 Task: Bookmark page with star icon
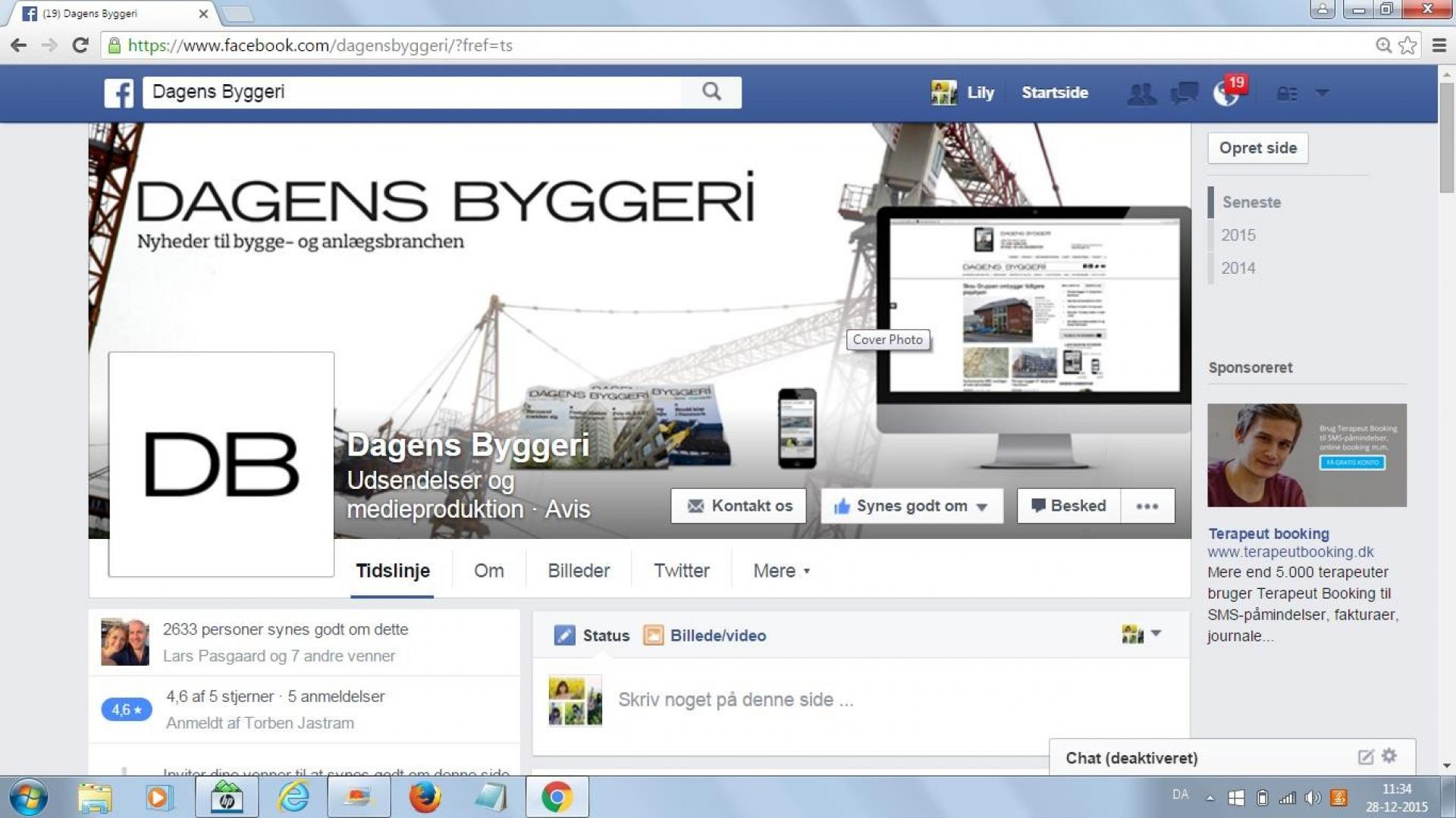1407,45
